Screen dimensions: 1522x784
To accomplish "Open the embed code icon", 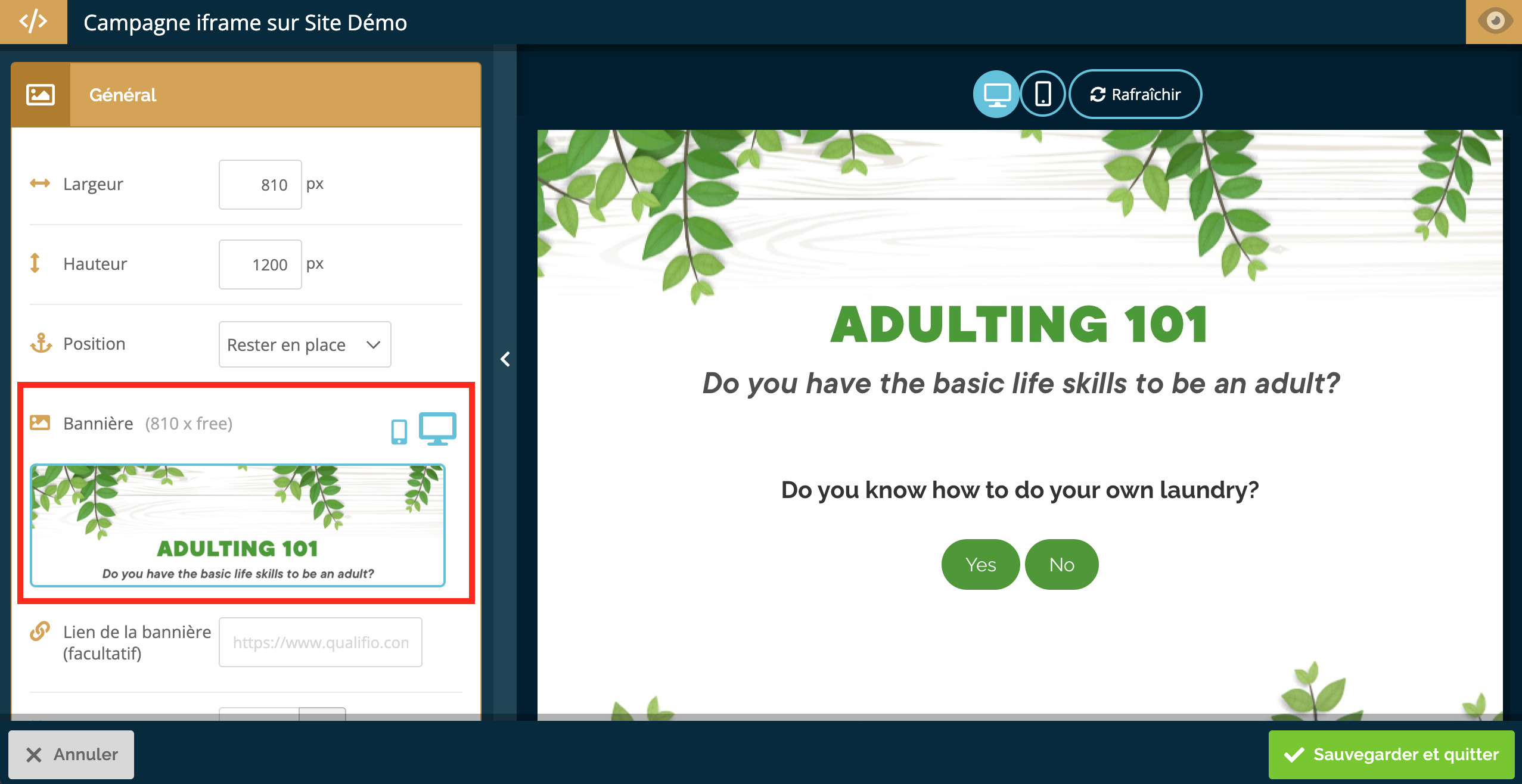I will pyautogui.click(x=33, y=22).
